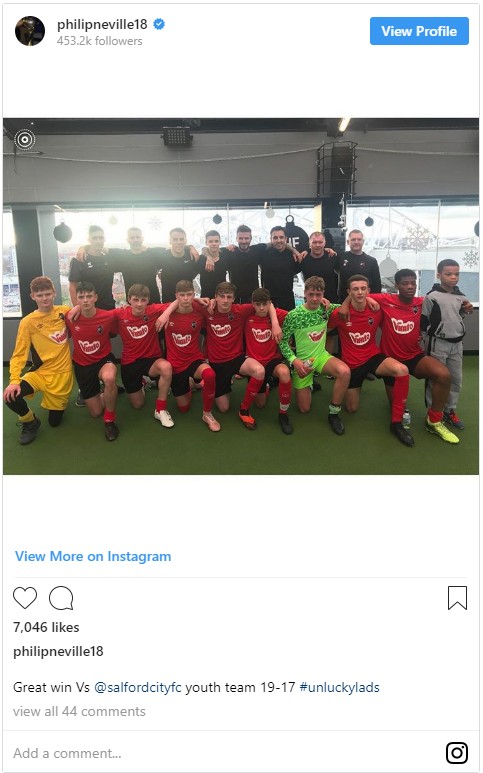
Task: Click the Add a comment field
Action: [222, 753]
